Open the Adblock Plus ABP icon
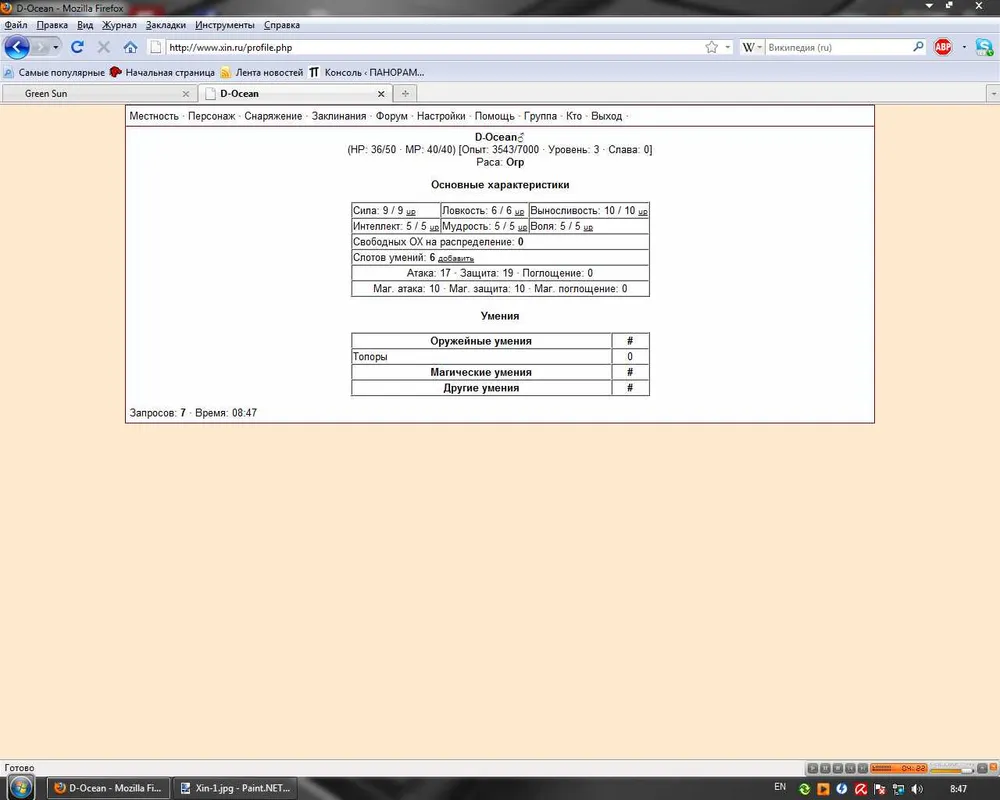The image size is (1000, 800). click(943, 47)
